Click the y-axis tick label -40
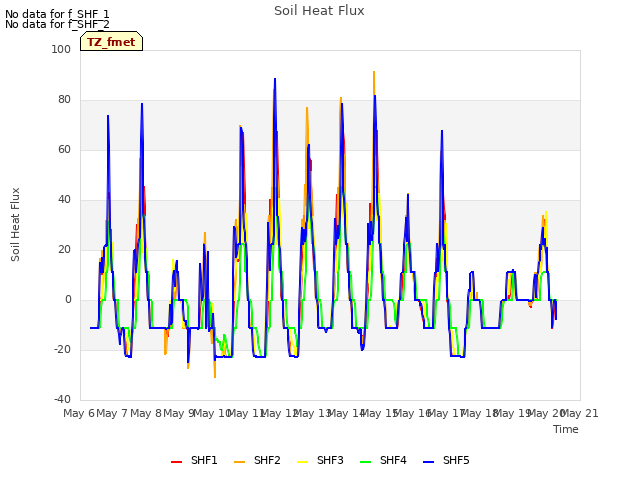 pyautogui.click(x=62, y=399)
